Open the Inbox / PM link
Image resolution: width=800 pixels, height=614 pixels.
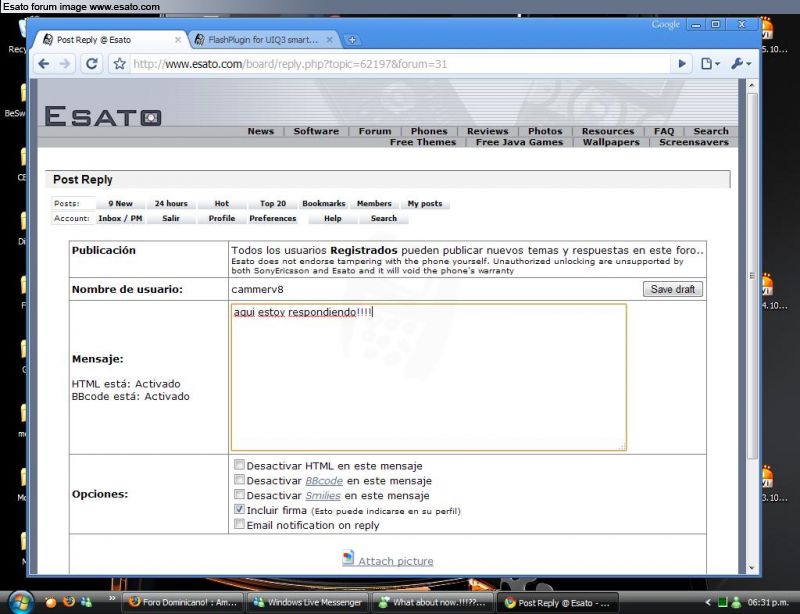tap(120, 218)
